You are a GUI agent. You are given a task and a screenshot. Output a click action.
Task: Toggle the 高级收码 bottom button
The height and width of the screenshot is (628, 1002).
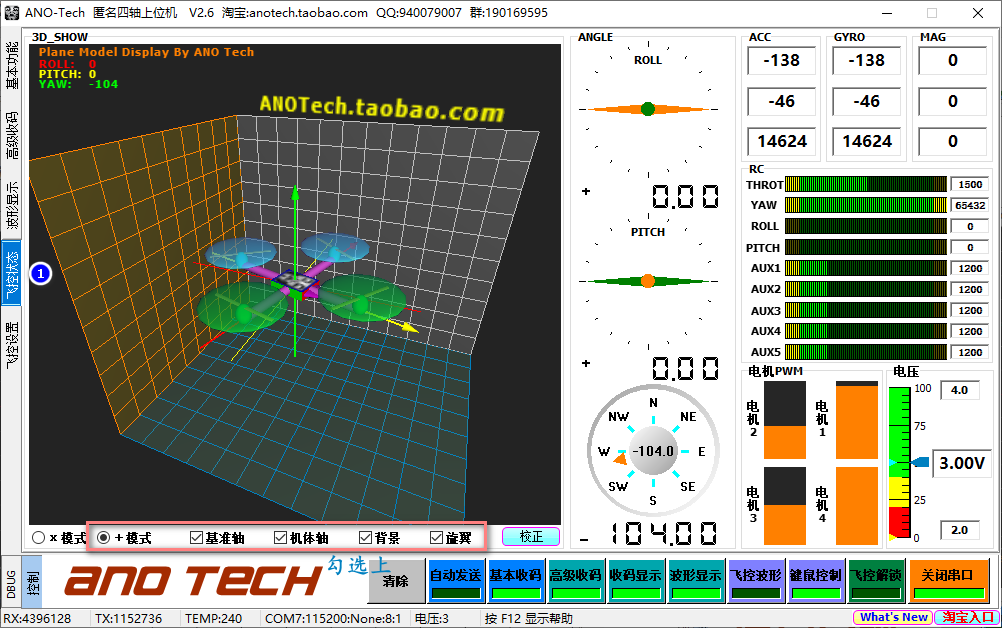[576, 581]
